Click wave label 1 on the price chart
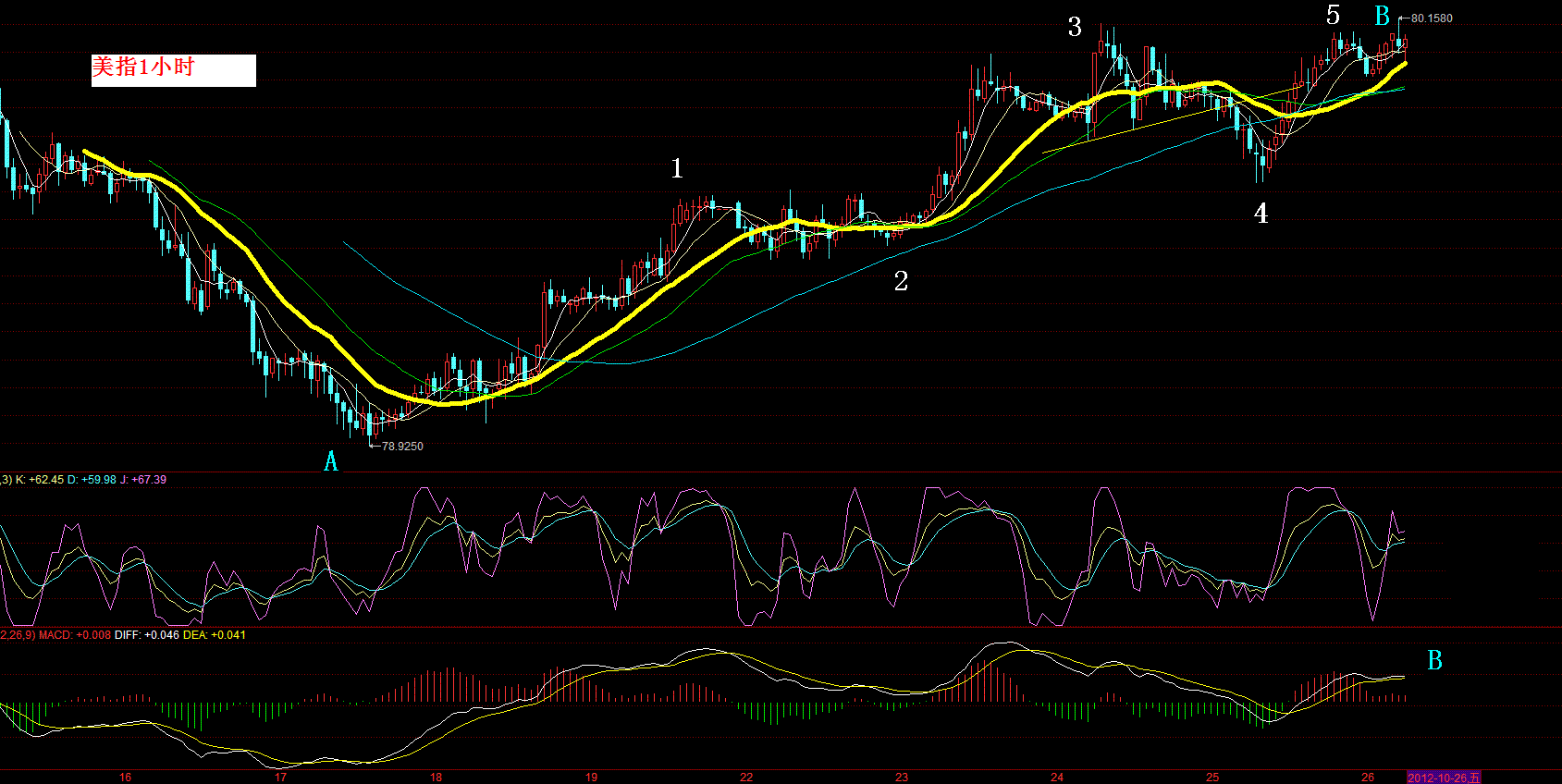 pos(677,168)
